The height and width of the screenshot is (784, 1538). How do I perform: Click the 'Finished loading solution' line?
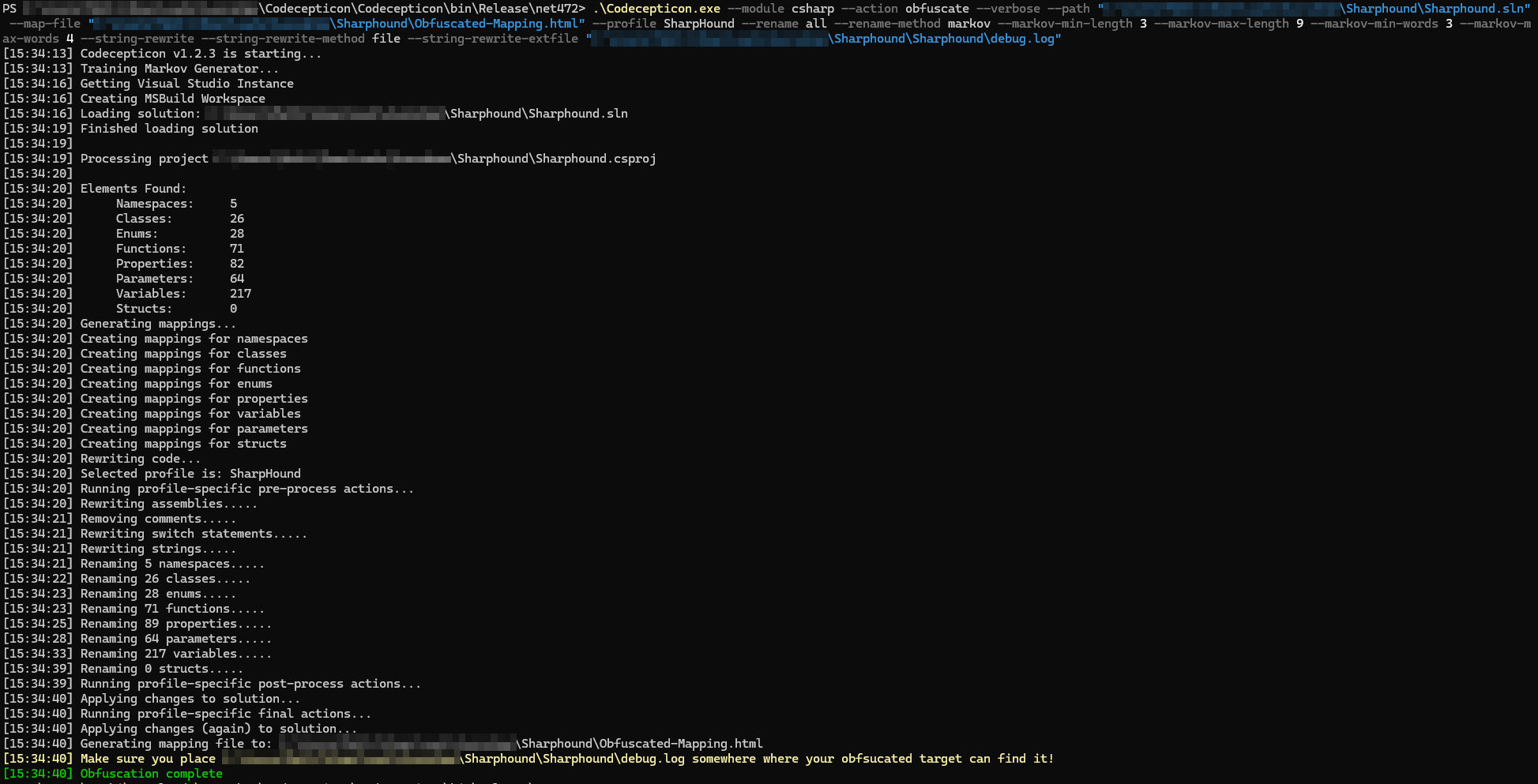click(169, 129)
